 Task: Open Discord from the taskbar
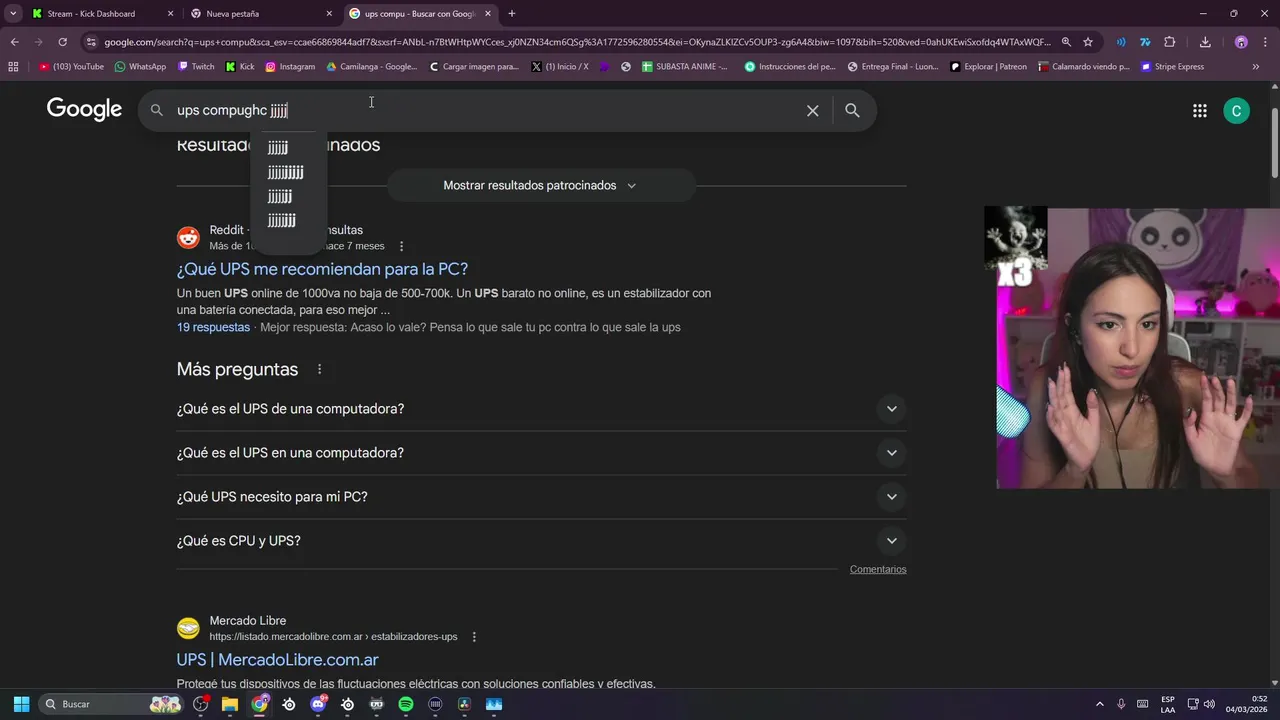click(318, 704)
